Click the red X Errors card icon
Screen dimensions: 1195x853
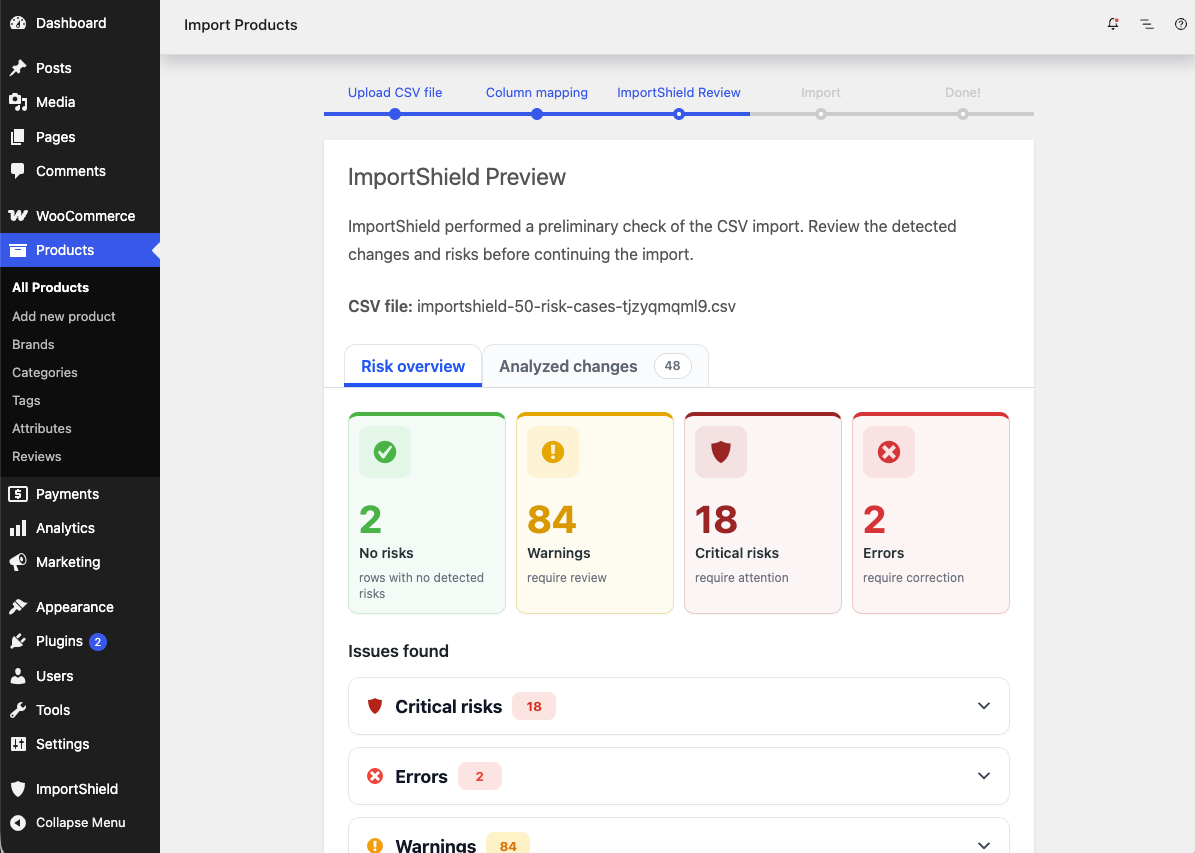pos(889,452)
